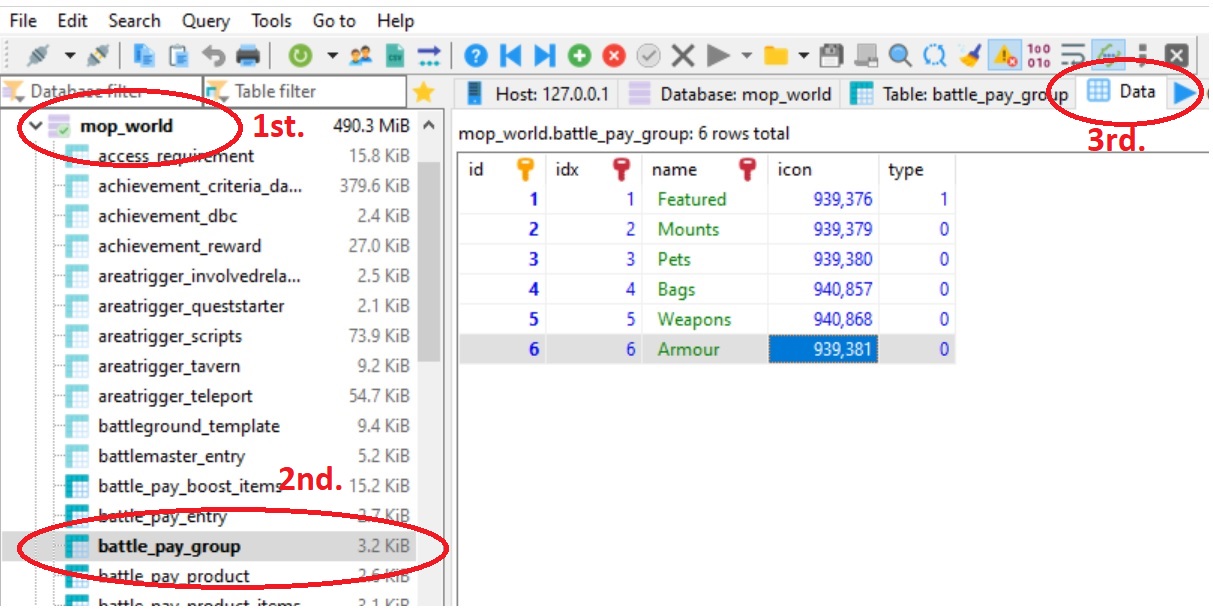Click the export CSV icon
Screen dimensions: 1213x609
click(395, 56)
